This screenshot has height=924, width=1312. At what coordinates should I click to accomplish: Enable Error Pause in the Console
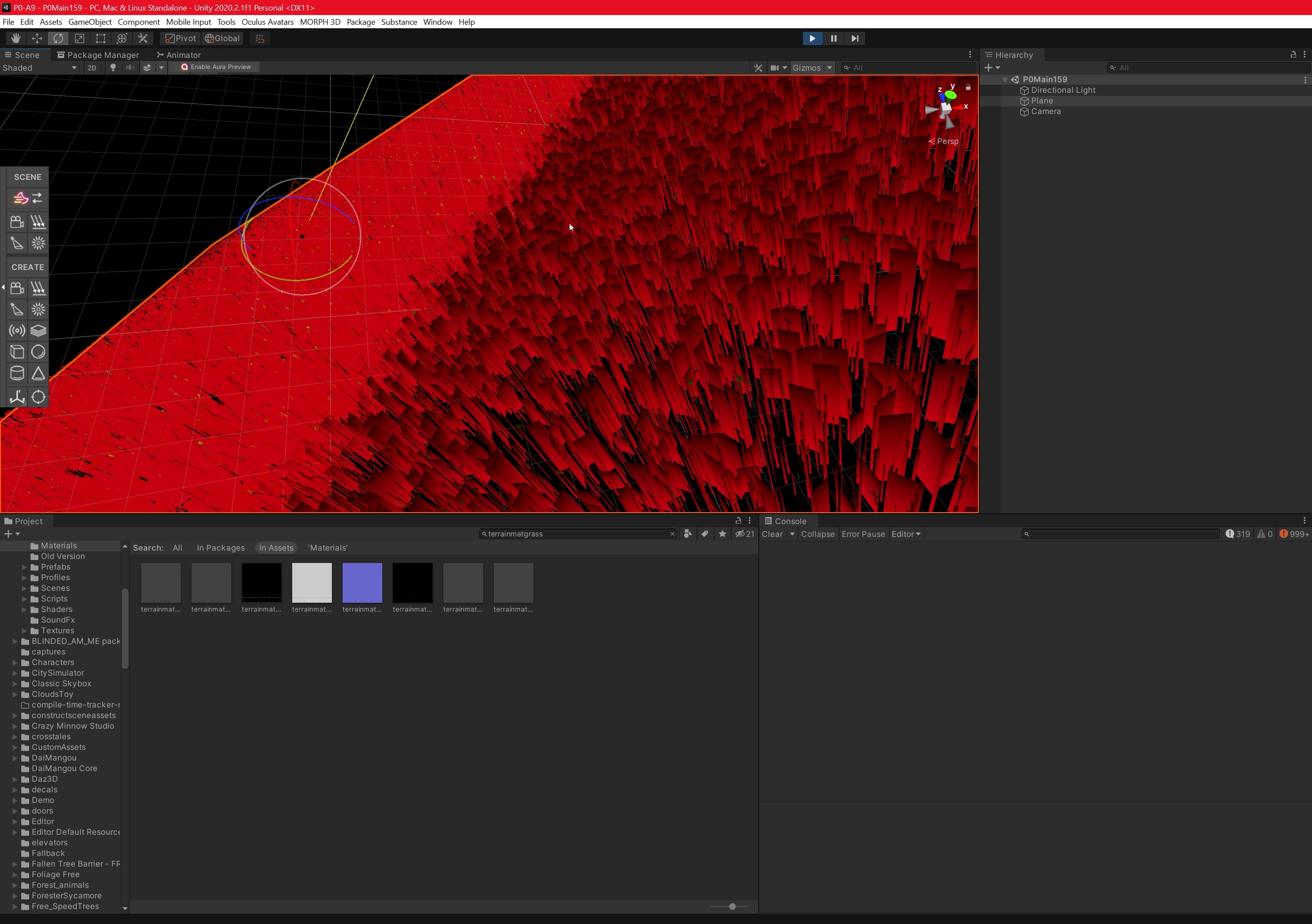[863, 534]
